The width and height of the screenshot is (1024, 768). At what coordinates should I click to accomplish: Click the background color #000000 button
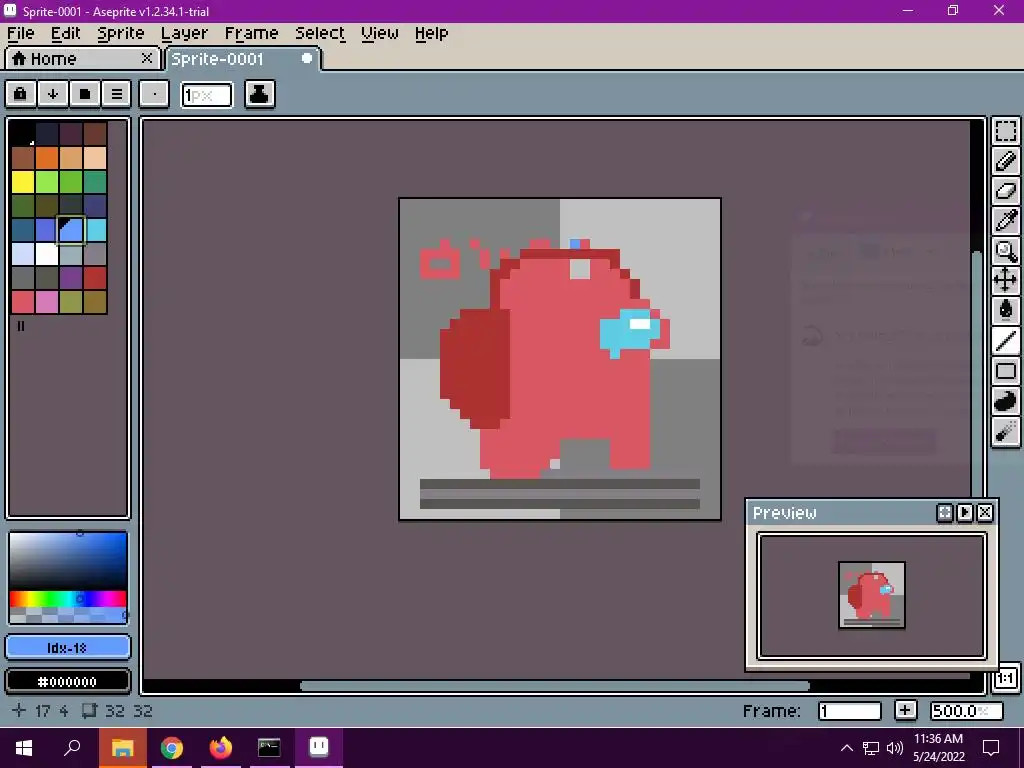coord(68,682)
